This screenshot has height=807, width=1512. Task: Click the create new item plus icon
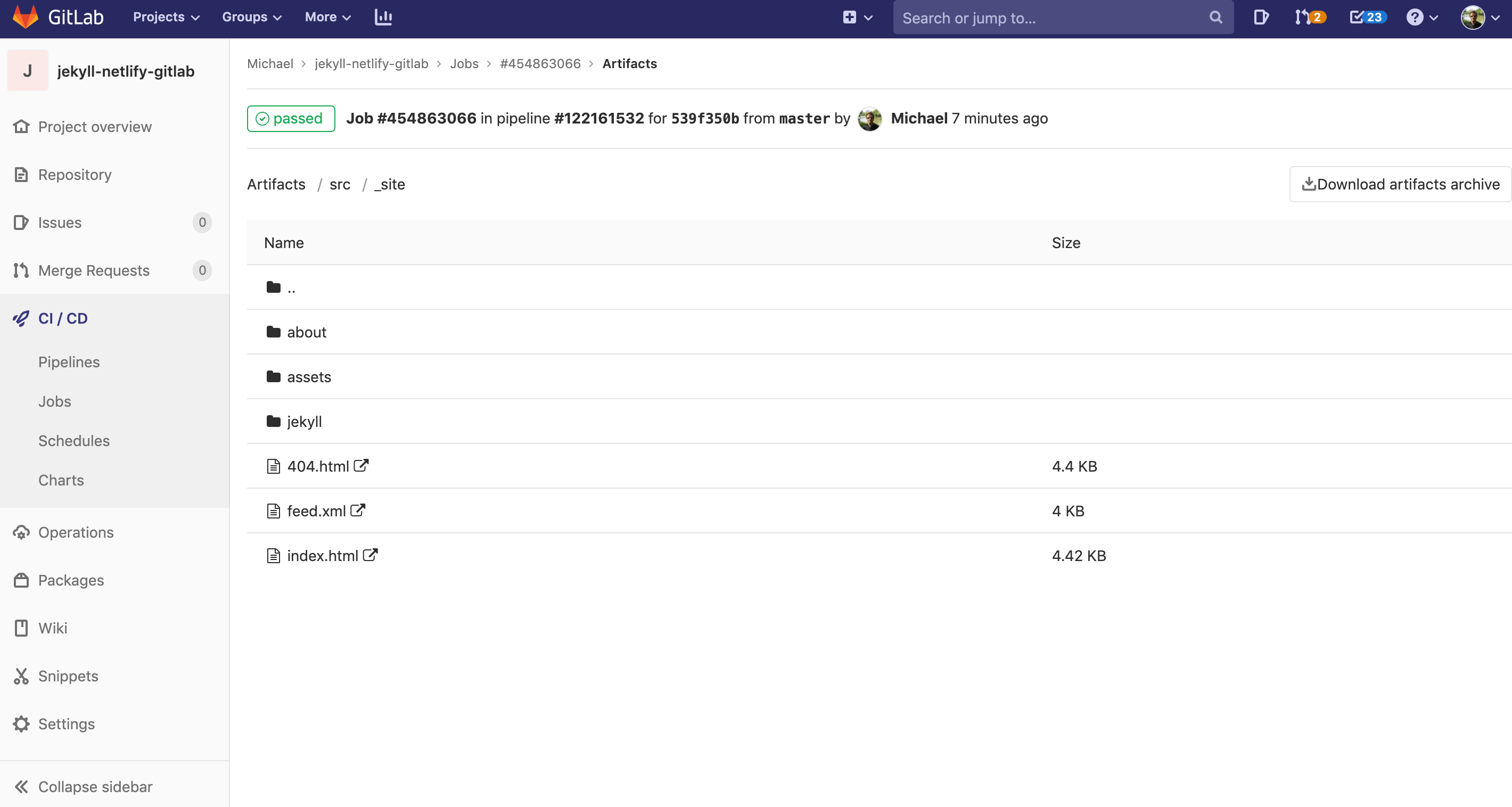point(849,17)
